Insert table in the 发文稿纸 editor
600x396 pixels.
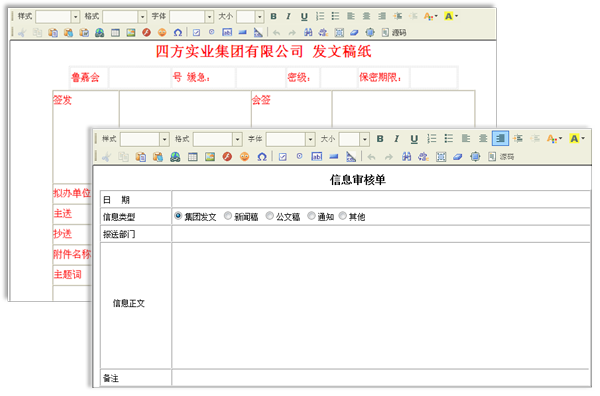[x=115, y=33]
